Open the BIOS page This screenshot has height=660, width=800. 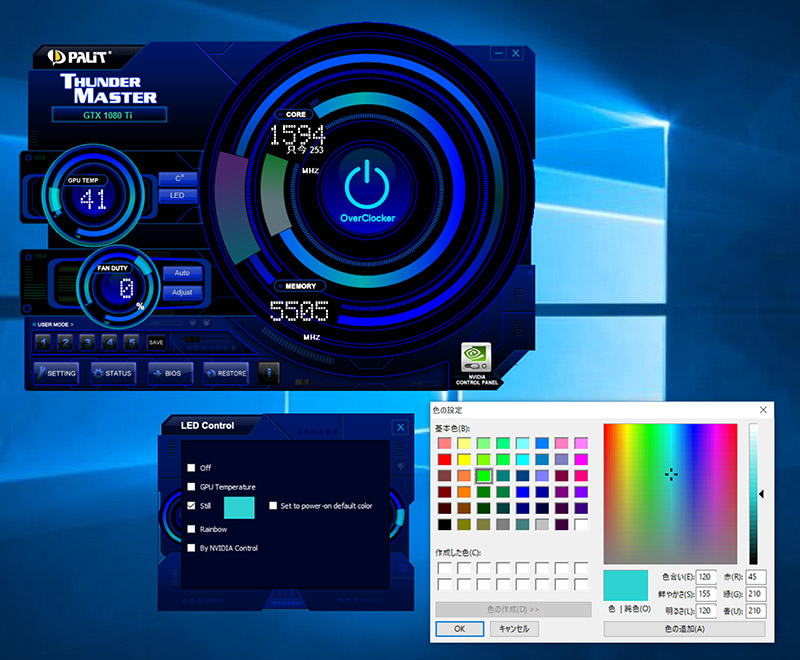pos(170,373)
